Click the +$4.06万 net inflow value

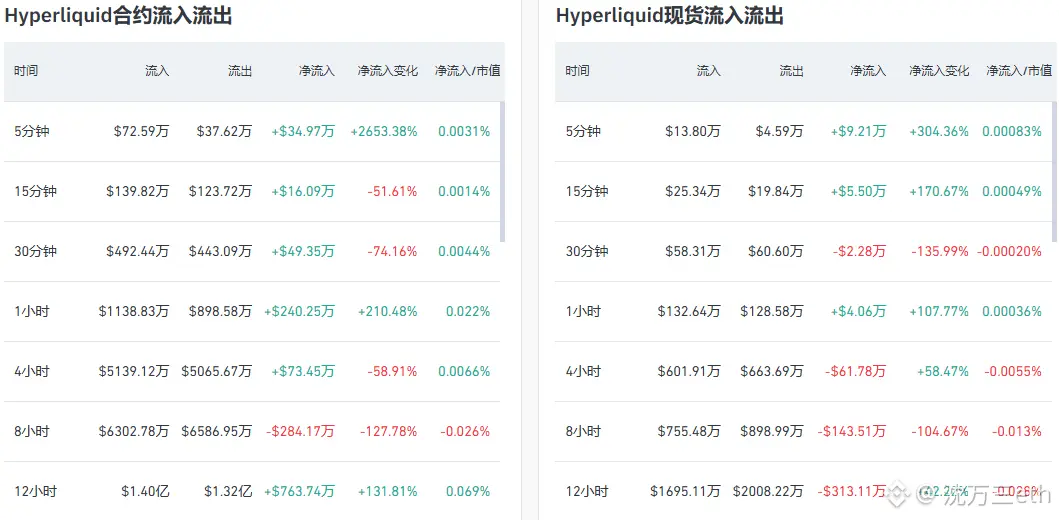point(858,312)
